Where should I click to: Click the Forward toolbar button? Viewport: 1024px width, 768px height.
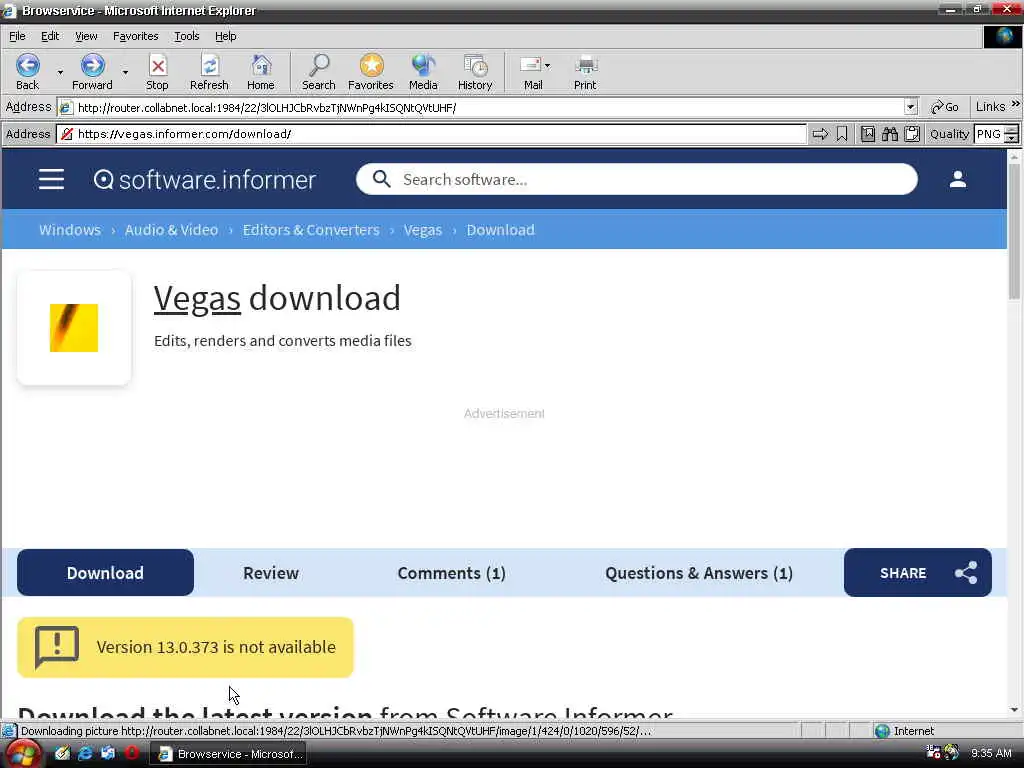point(92,72)
